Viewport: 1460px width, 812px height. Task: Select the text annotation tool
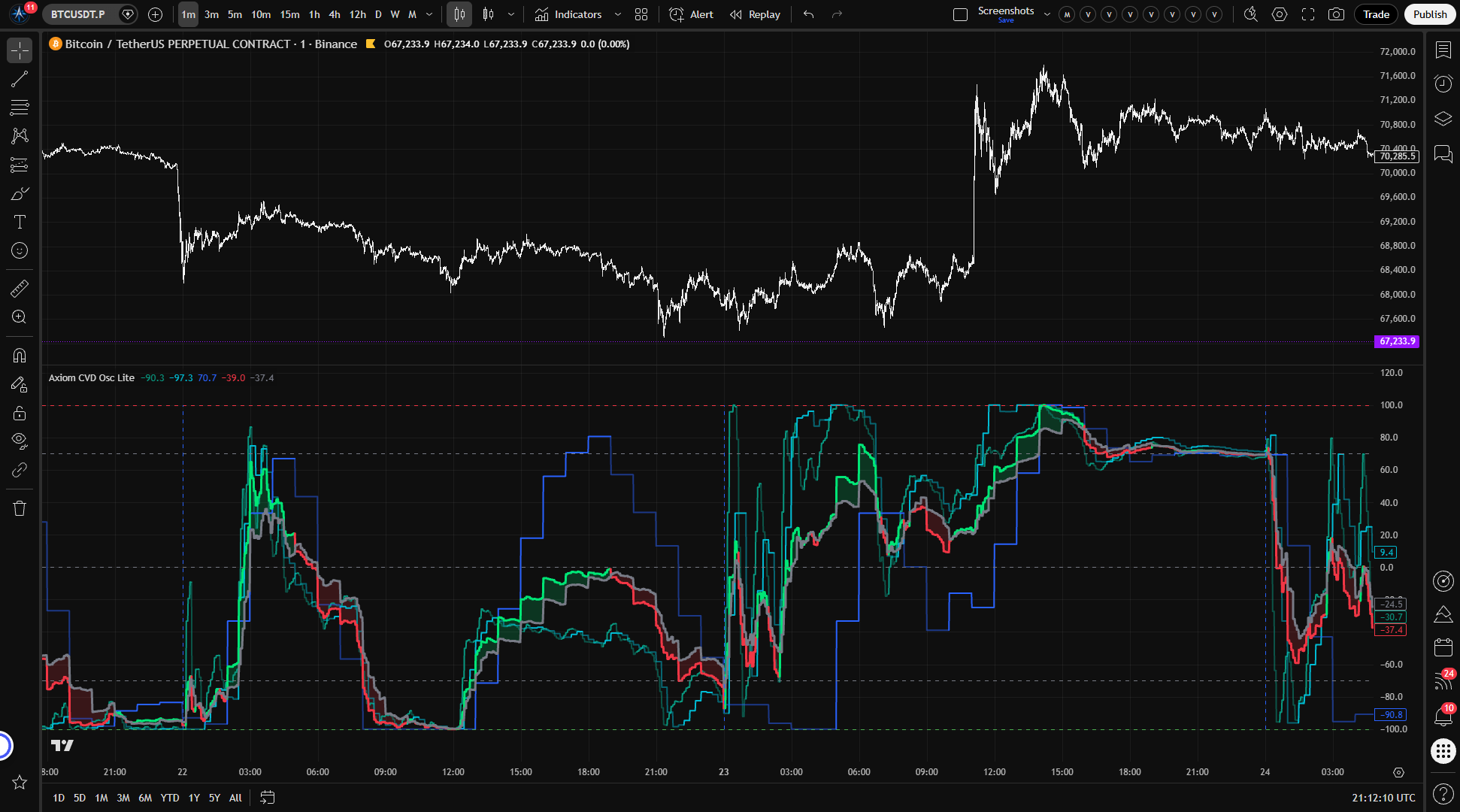20,222
